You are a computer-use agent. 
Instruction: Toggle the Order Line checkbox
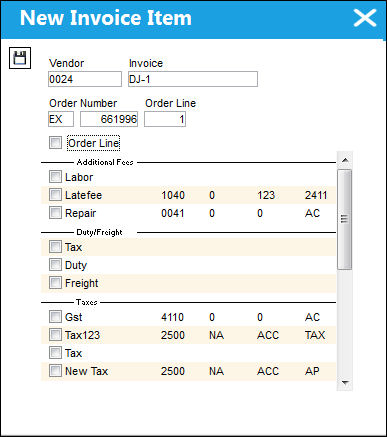55,143
